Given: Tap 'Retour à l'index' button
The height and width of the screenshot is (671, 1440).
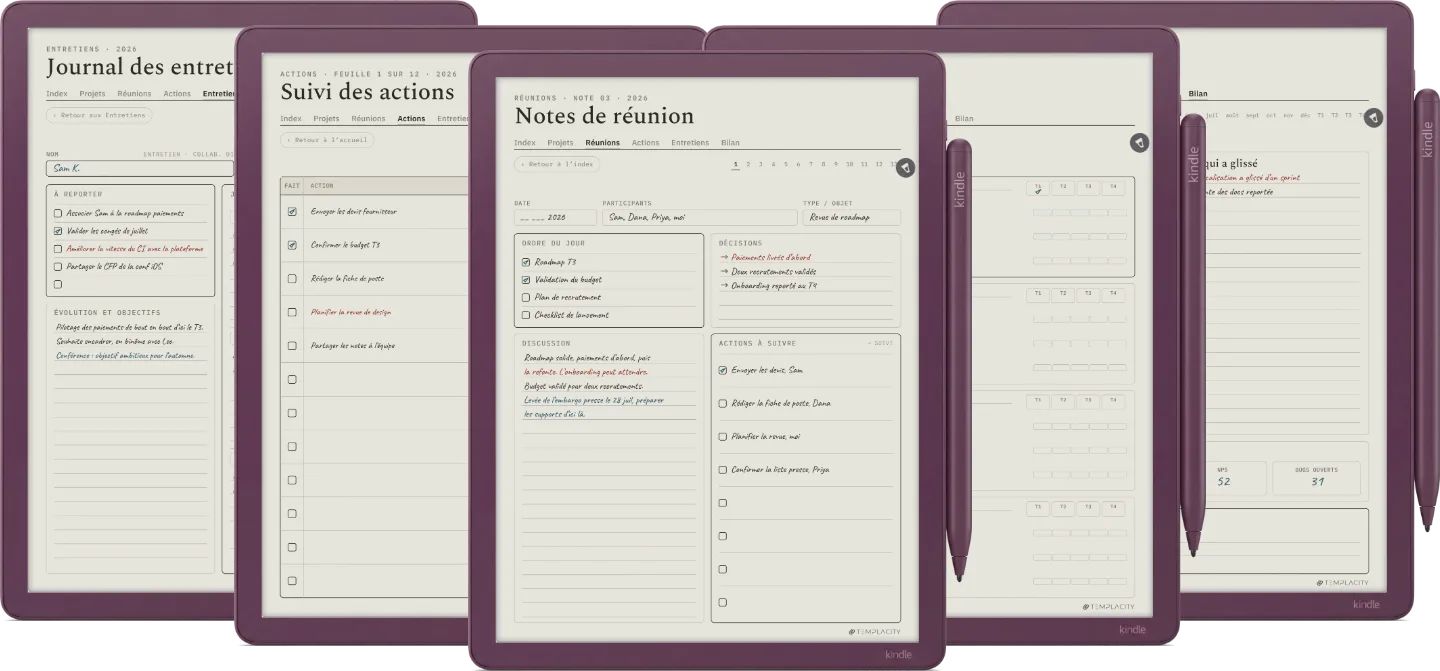Looking at the screenshot, I should [x=557, y=164].
